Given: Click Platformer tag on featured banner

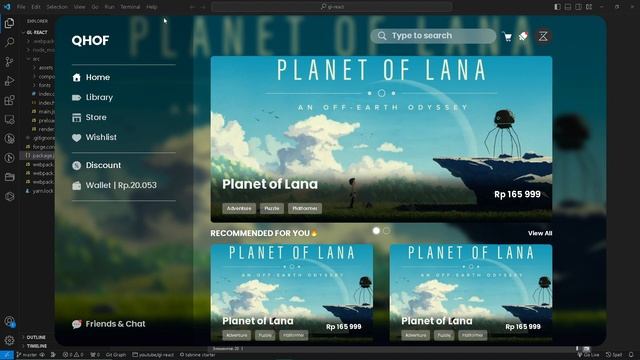Looking at the screenshot, I should tap(304, 209).
